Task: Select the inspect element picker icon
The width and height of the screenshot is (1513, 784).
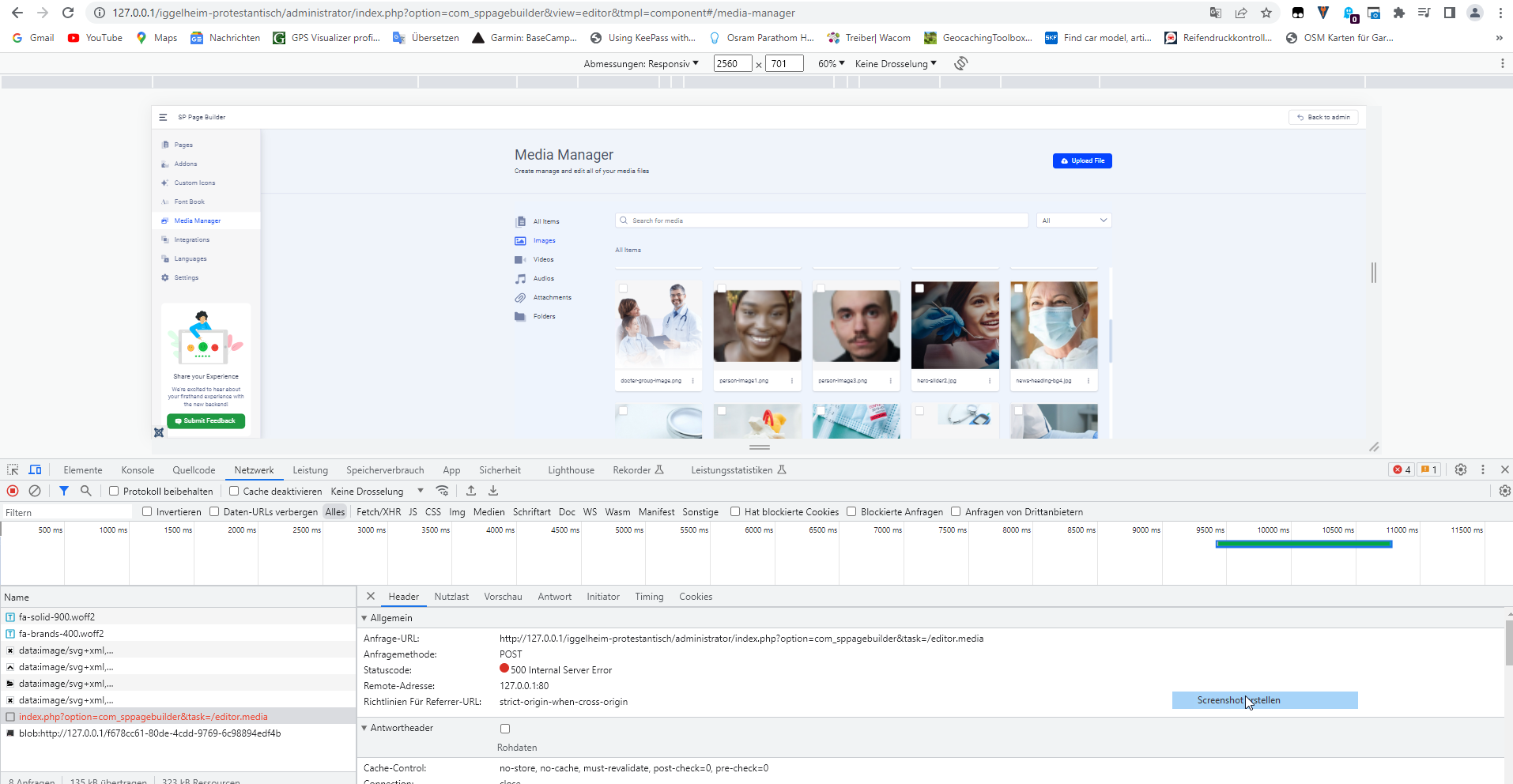Action: [x=13, y=469]
